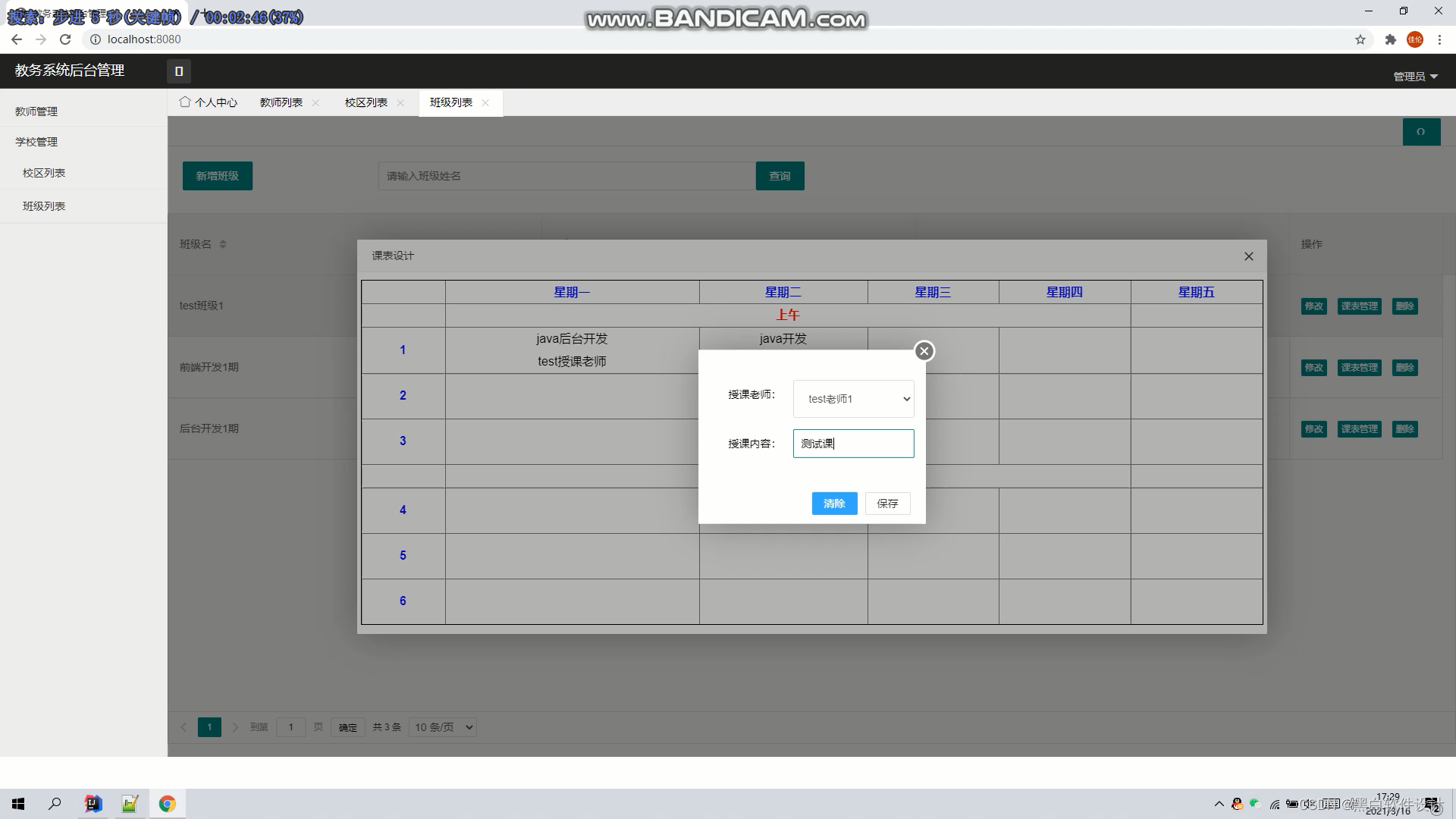This screenshot has width=1456, height=819.
Task: Click the 授课内容 text field
Action: [x=853, y=444]
